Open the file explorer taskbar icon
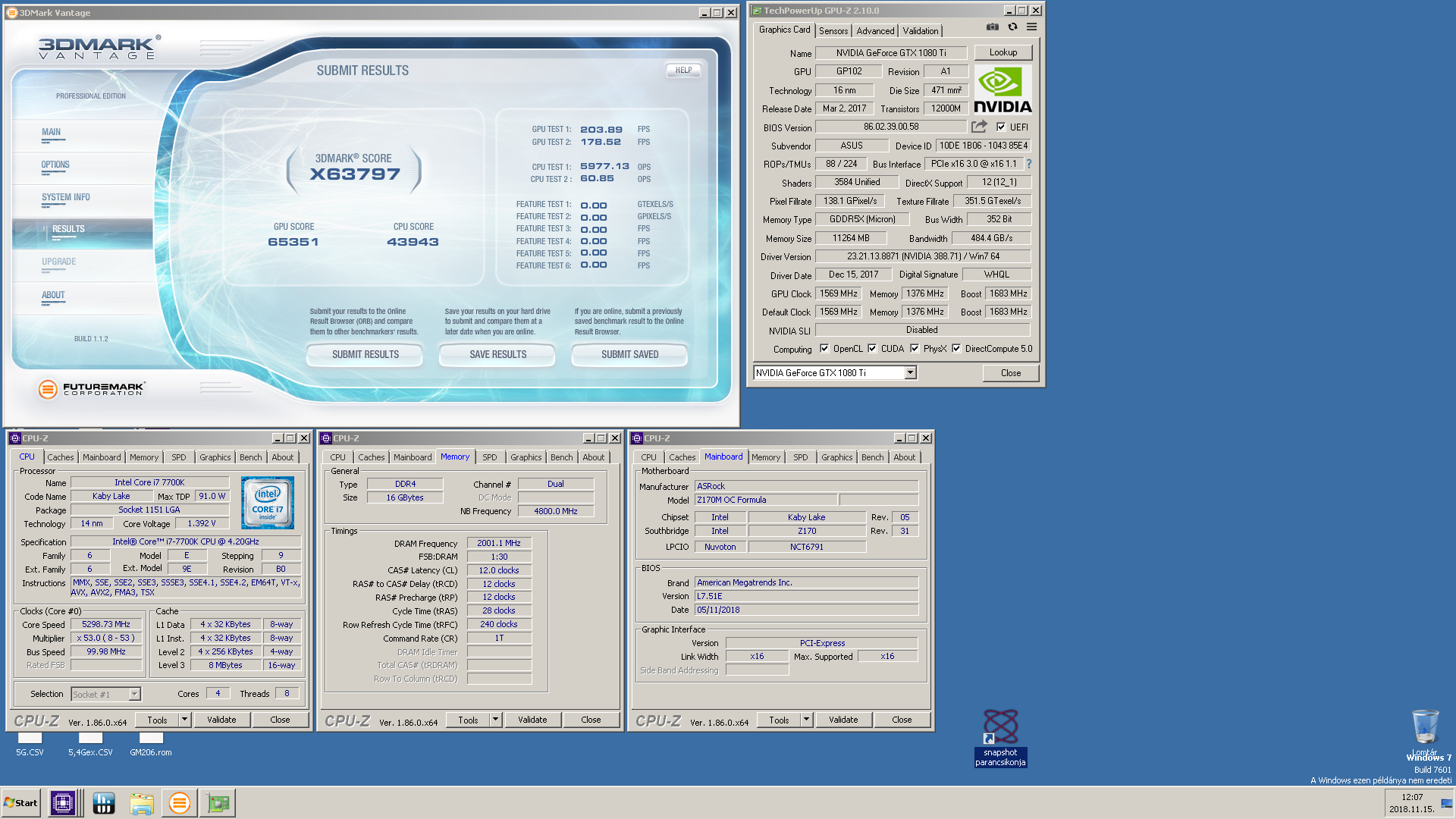 click(142, 802)
